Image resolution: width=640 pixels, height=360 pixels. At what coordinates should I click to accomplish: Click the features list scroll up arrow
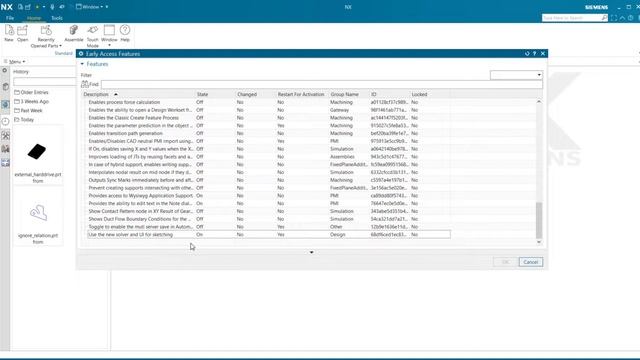[x=539, y=102]
